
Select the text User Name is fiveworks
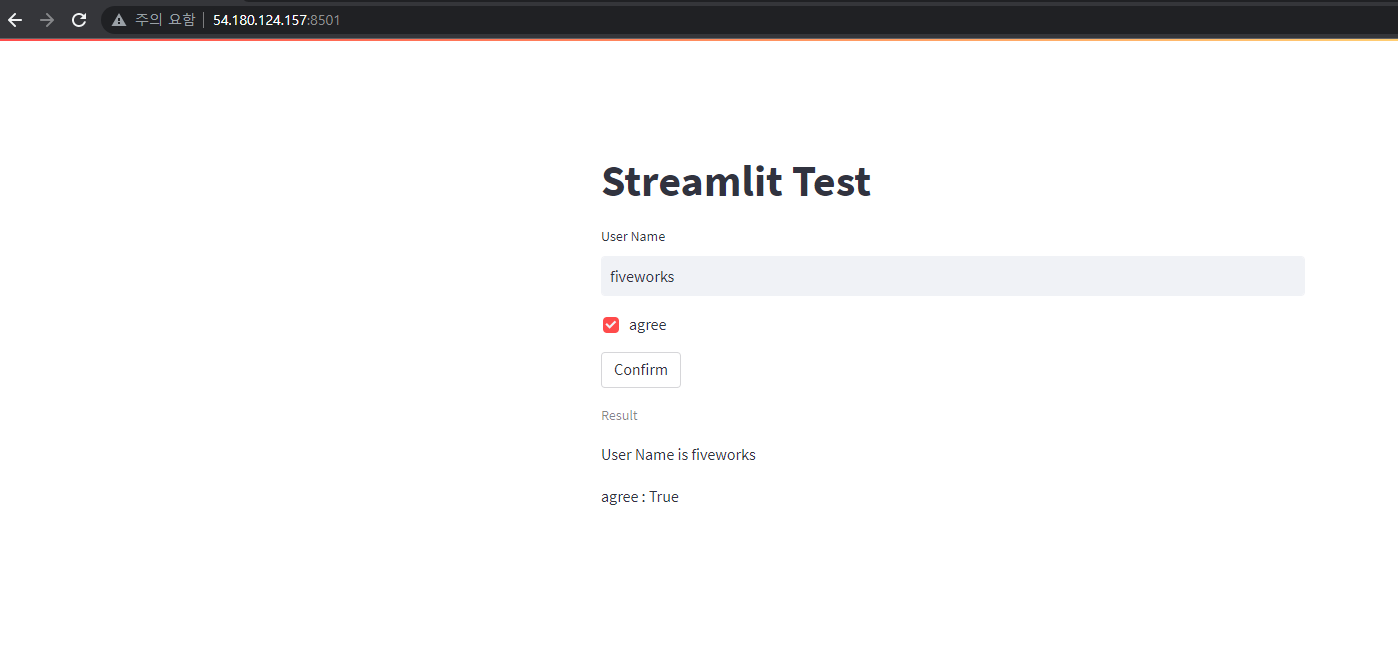(x=678, y=455)
